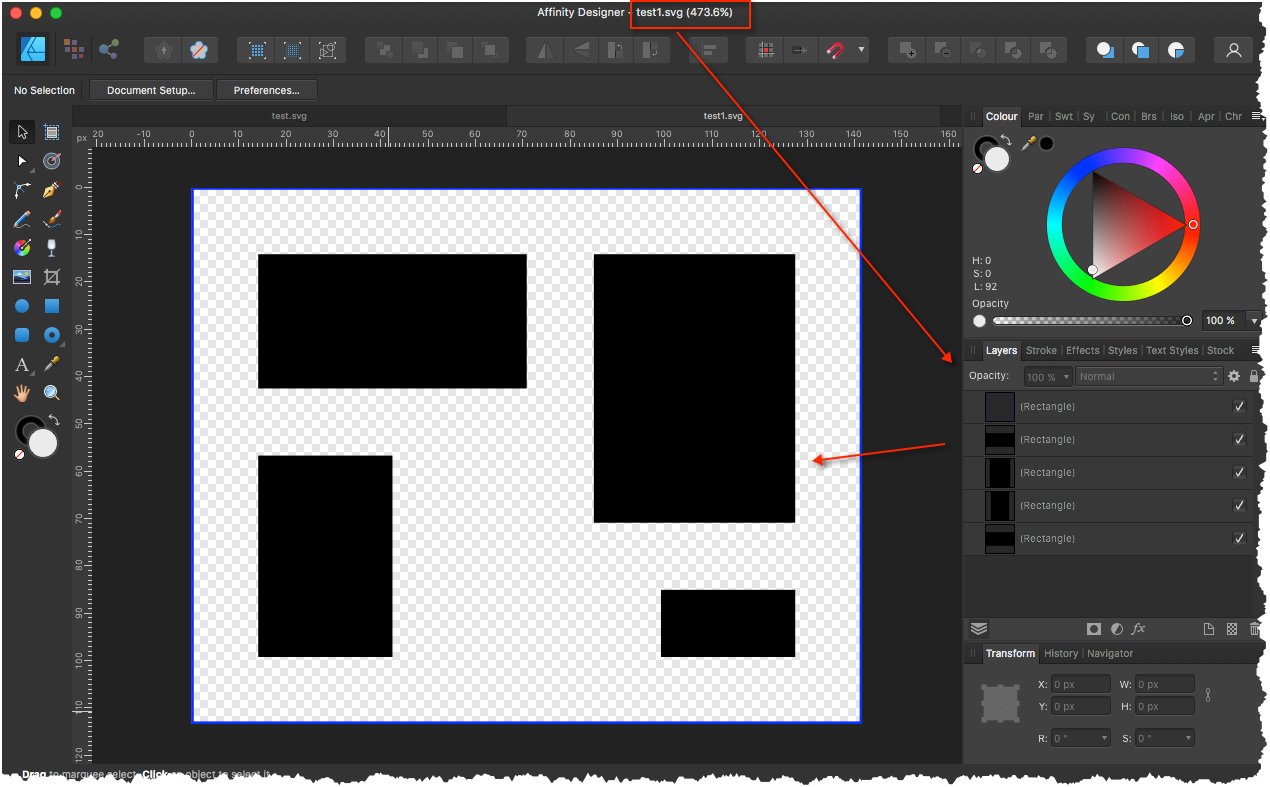Image resolution: width=1270 pixels, height=787 pixels.
Task: Click the trash icon in Layers panel
Action: [1255, 629]
